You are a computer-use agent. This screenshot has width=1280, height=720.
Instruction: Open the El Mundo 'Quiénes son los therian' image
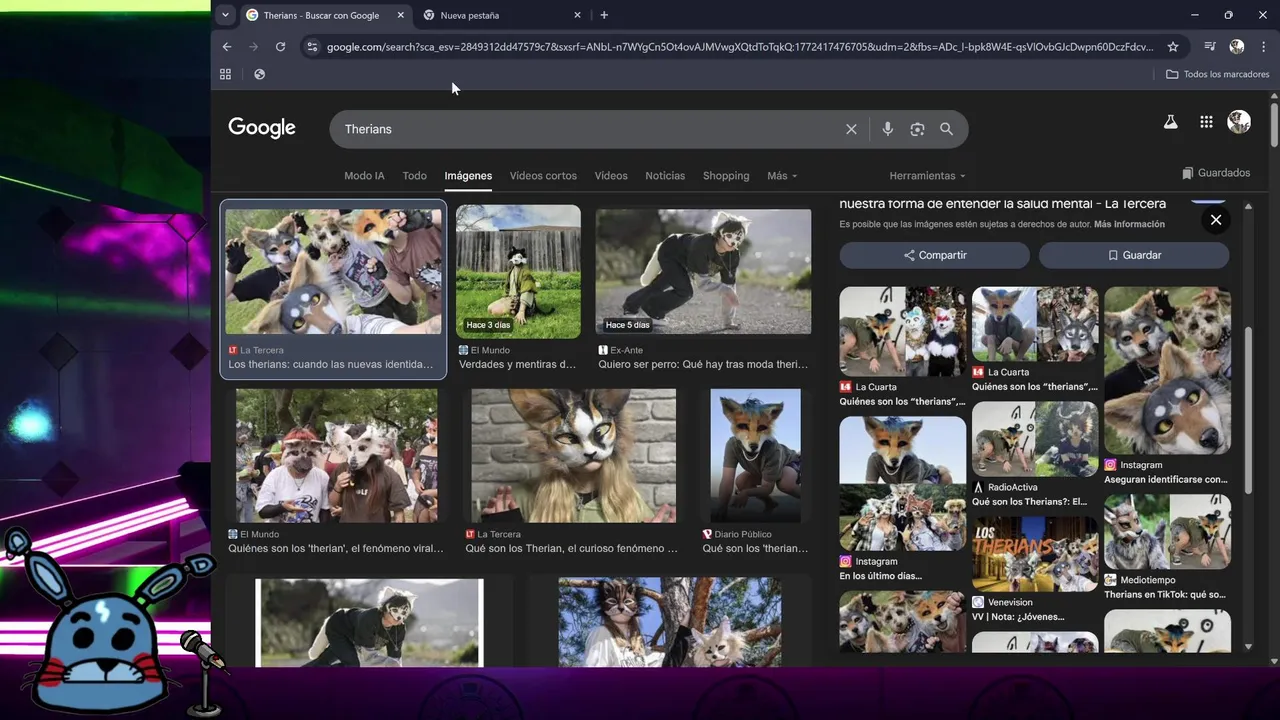pyautogui.click(x=336, y=456)
